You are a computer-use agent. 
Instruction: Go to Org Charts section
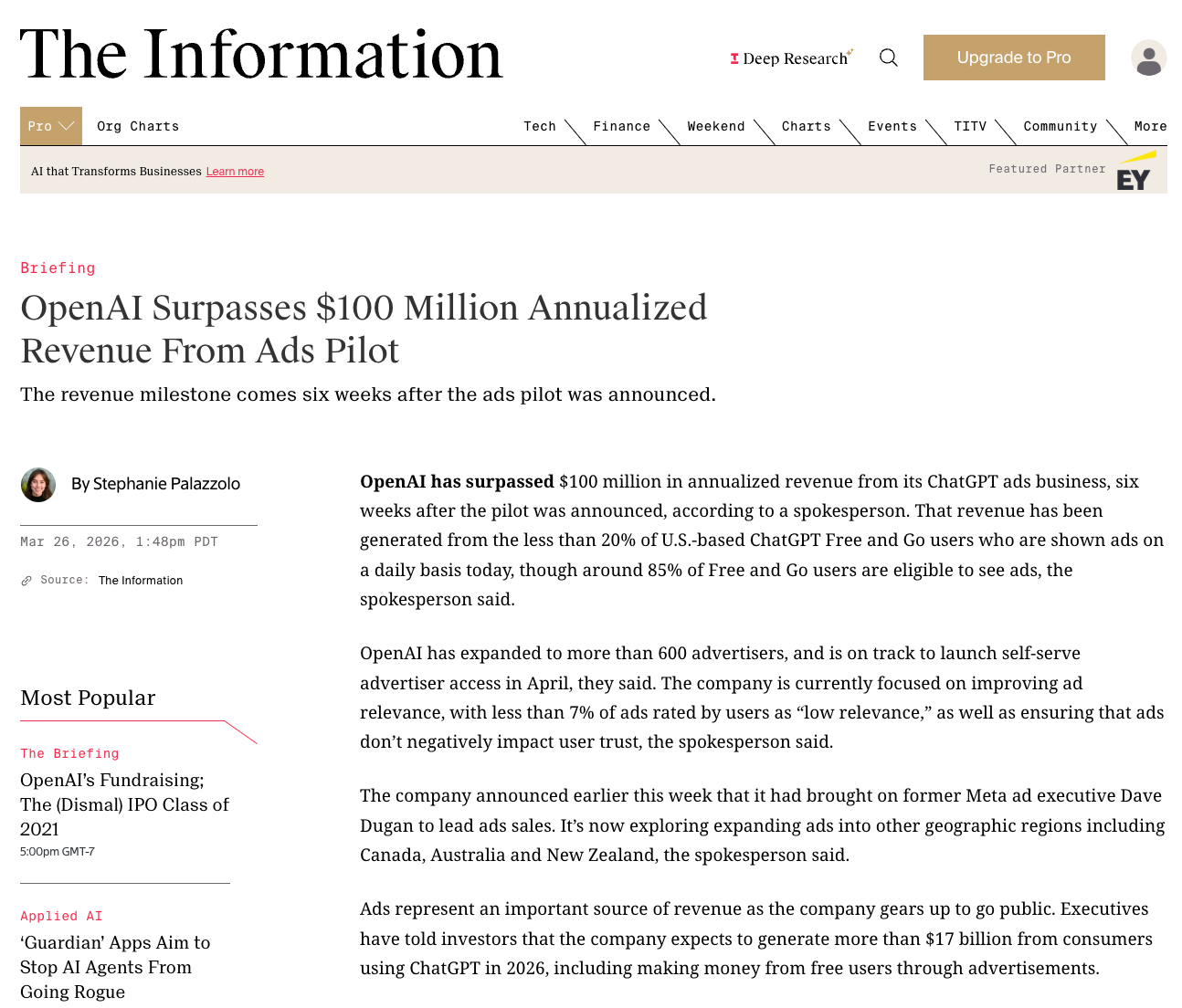point(138,126)
